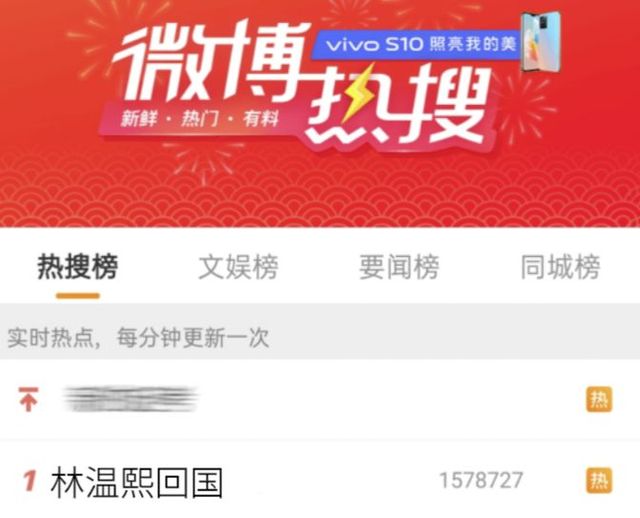Switch to the 同城榜 tab
640x518 pixels.
(x=560, y=267)
